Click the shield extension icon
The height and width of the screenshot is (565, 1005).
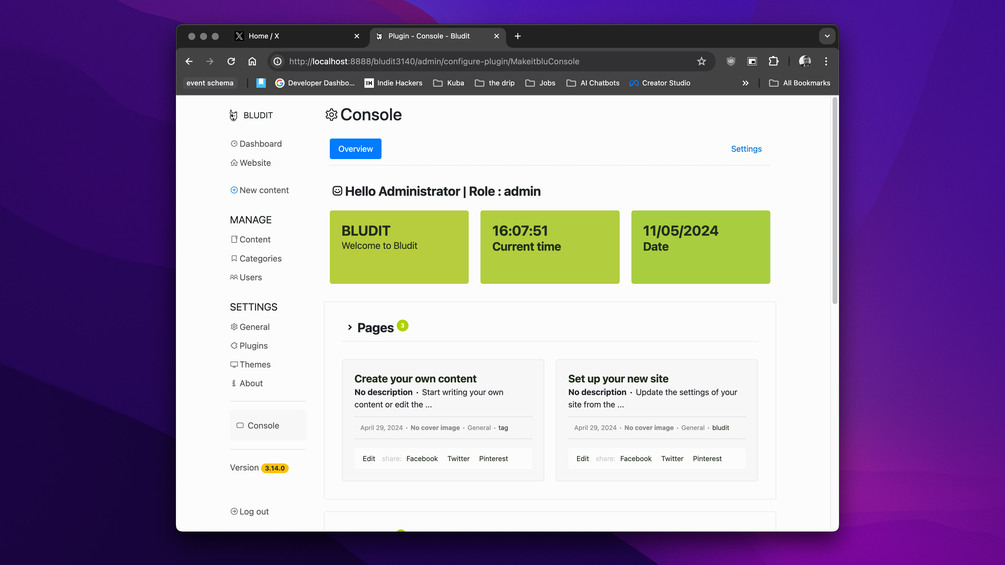point(731,61)
